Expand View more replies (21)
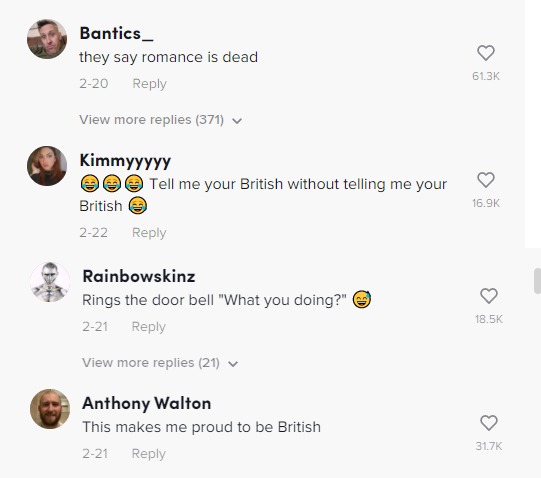Viewport: 541px width, 478px height. (x=151, y=363)
